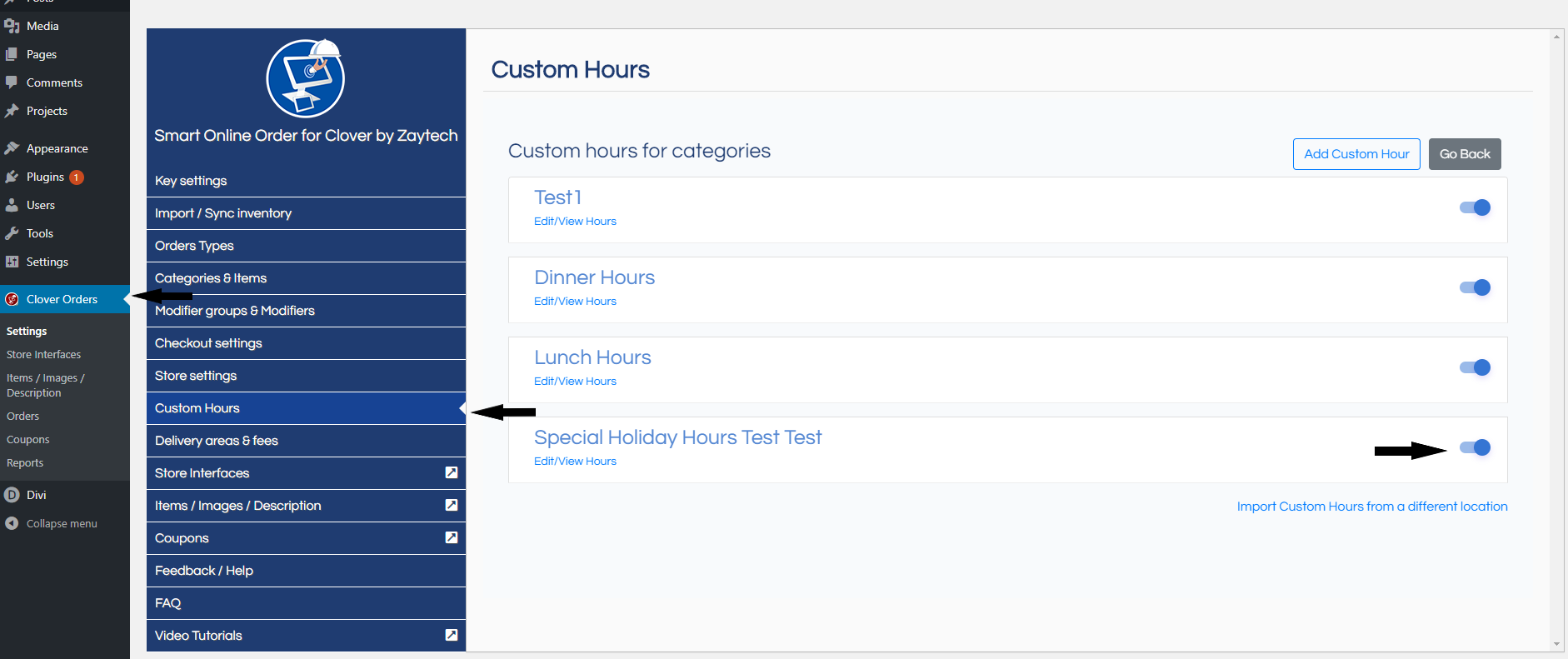Go to Orders Types menu item
The image size is (1568, 659).
click(306, 246)
